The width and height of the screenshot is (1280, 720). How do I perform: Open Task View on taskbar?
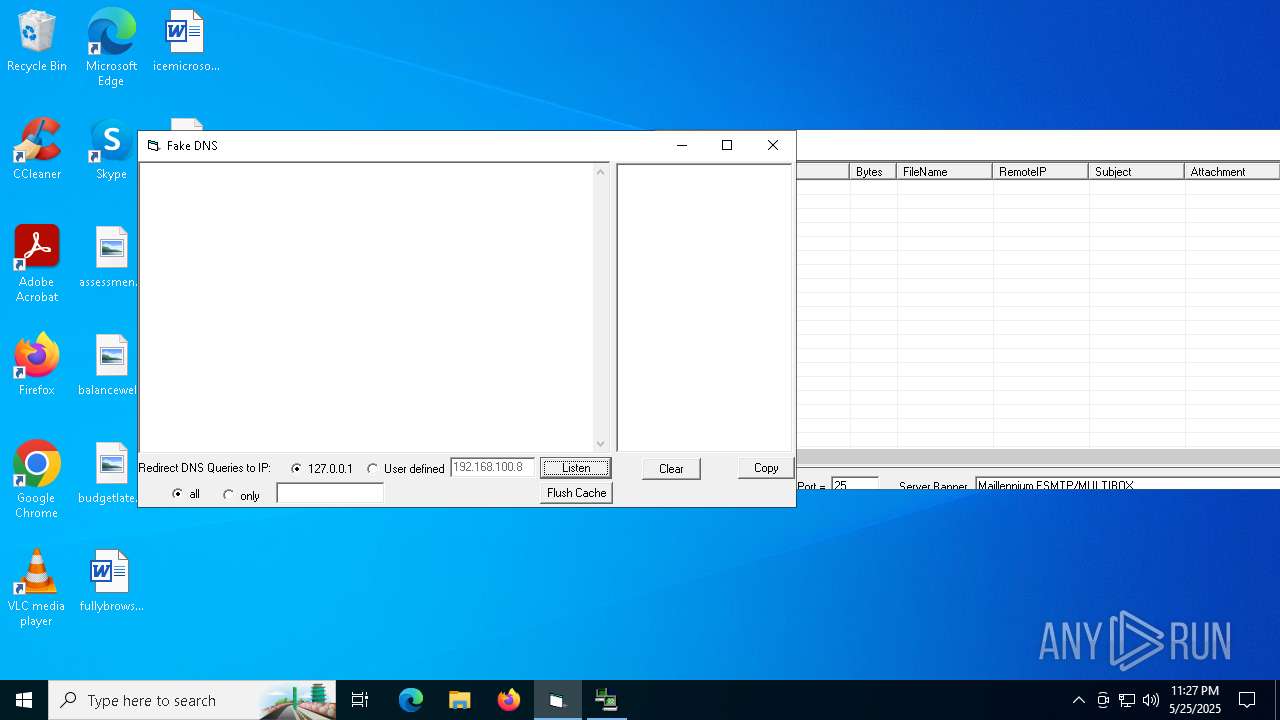(x=360, y=700)
